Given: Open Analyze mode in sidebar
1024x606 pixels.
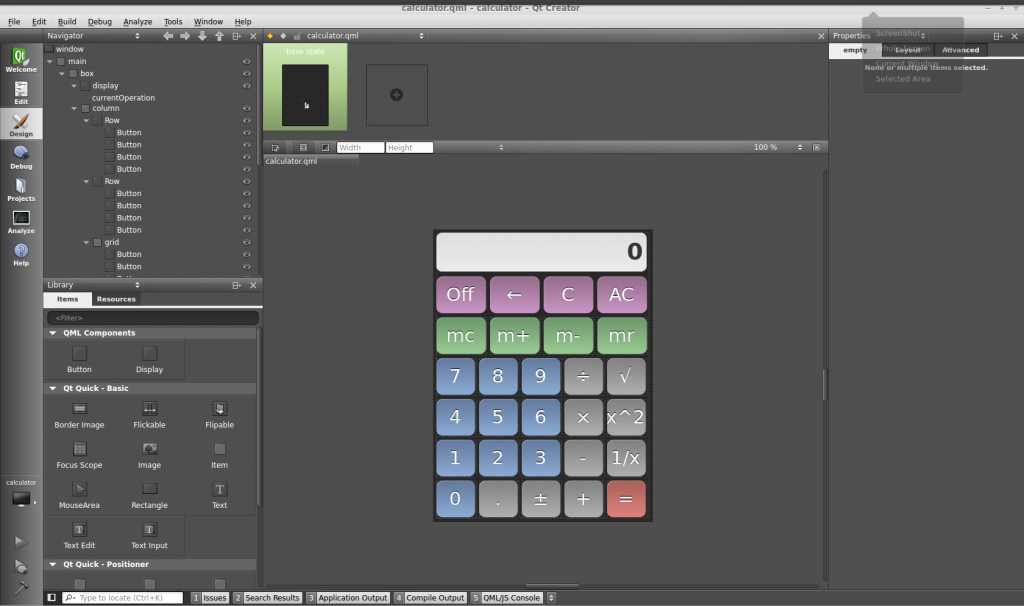Looking at the screenshot, I should (21, 222).
